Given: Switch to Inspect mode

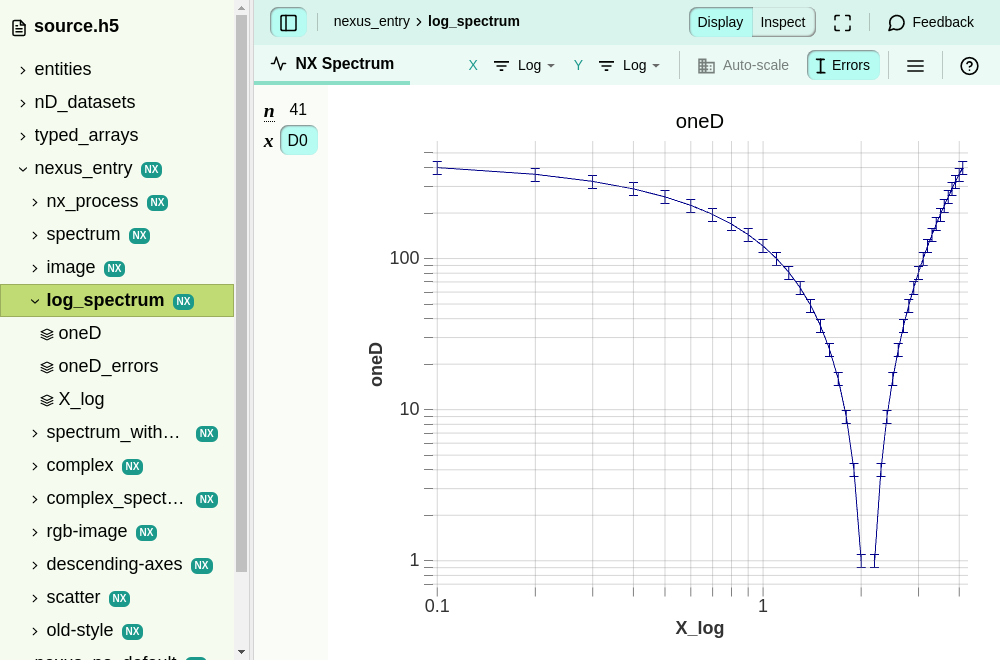Looking at the screenshot, I should [x=783, y=22].
